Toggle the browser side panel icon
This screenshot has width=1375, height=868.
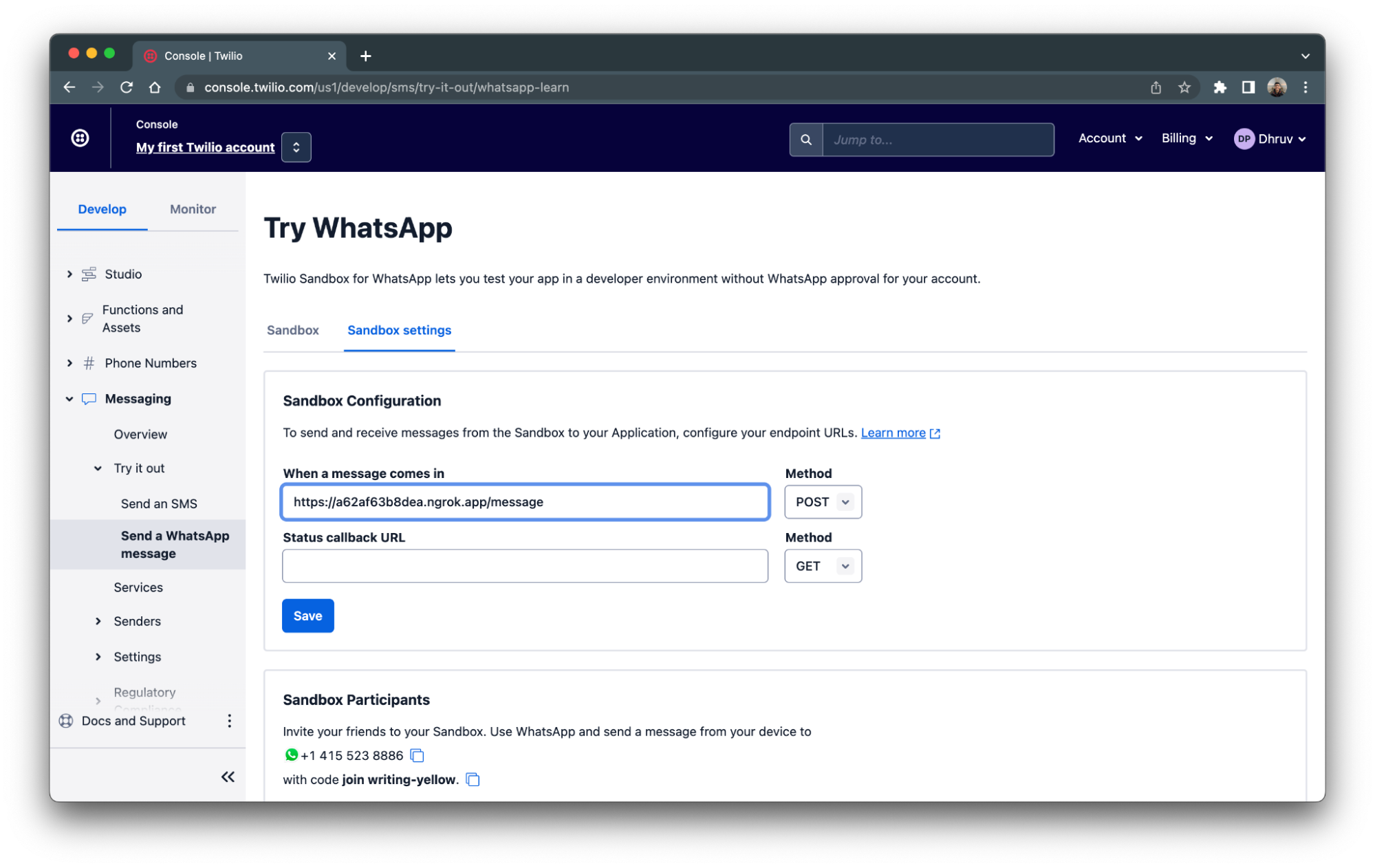[1248, 87]
